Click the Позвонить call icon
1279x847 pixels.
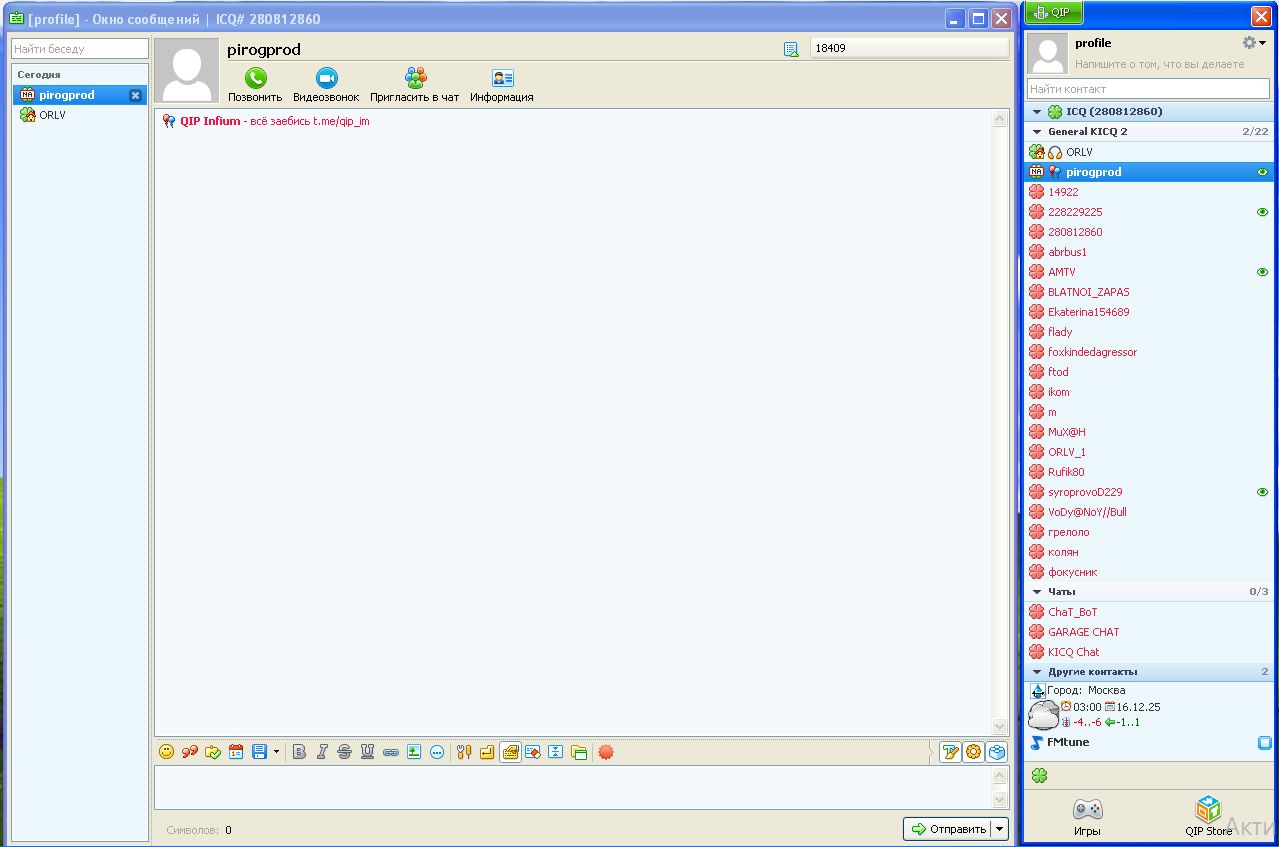point(256,79)
